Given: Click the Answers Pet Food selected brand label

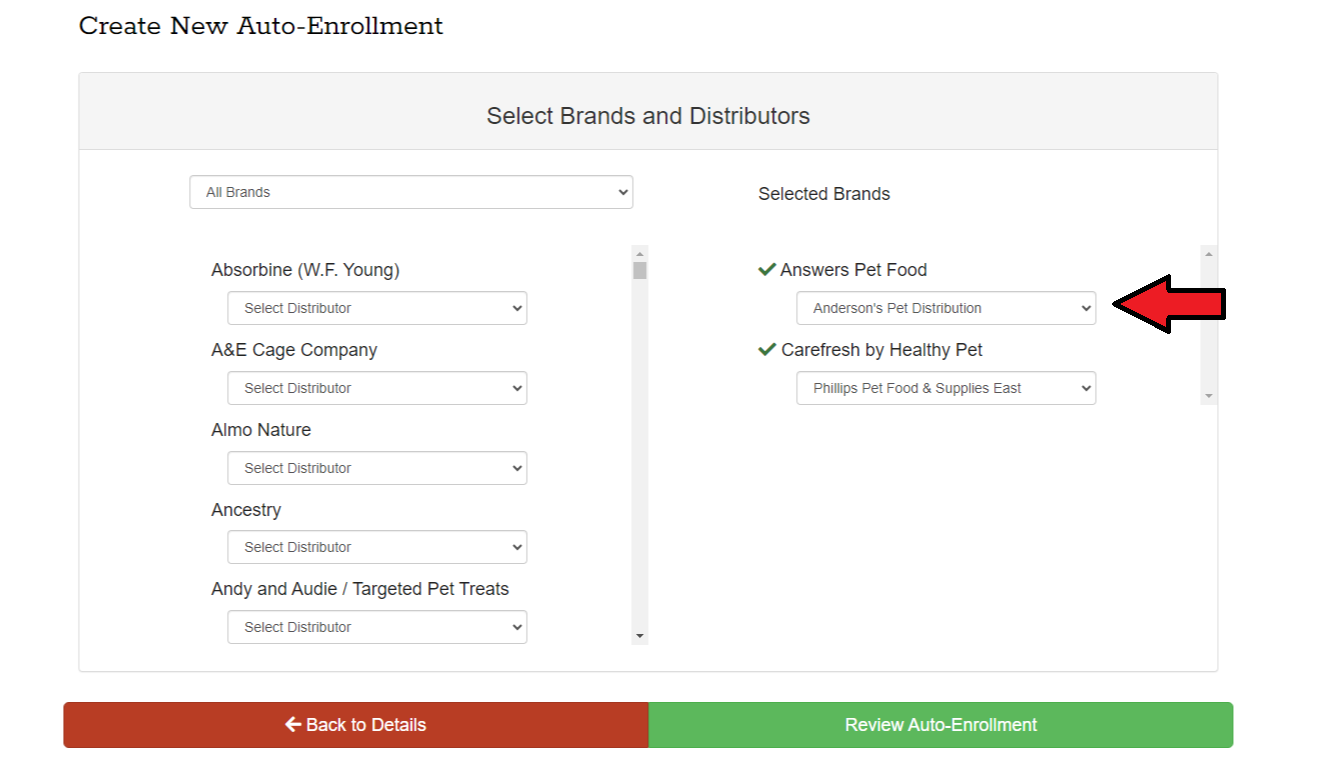Looking at the screenshot, I should [853, 270].
